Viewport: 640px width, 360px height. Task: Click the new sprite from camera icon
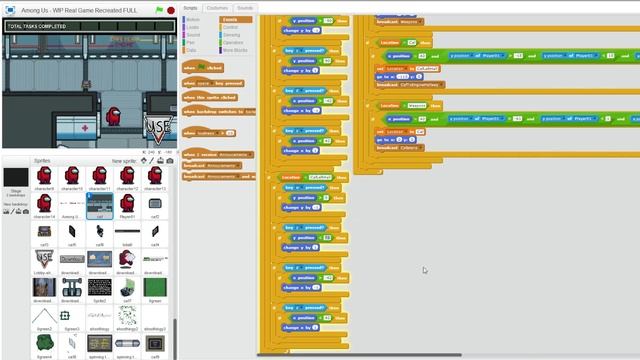tap(170, 161)
